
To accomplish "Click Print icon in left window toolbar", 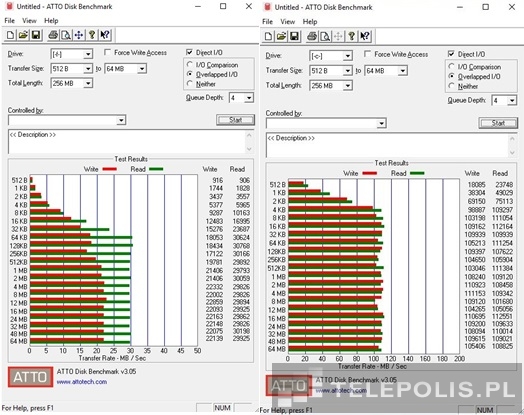I will click(x=53, y=35).
